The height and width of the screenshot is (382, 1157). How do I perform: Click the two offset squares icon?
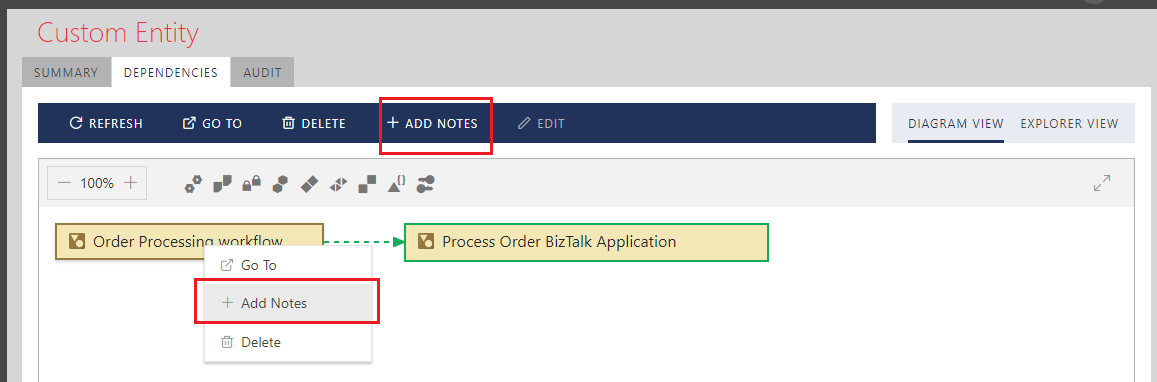tap(367, 184)
